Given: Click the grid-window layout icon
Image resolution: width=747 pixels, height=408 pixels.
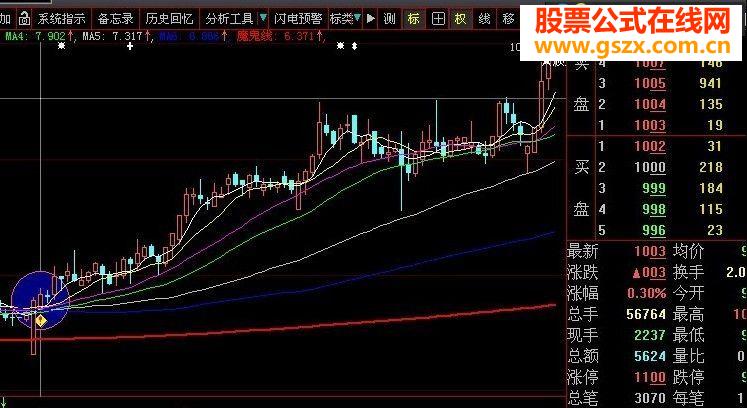Looking at the screenshot, I should 438,19.
